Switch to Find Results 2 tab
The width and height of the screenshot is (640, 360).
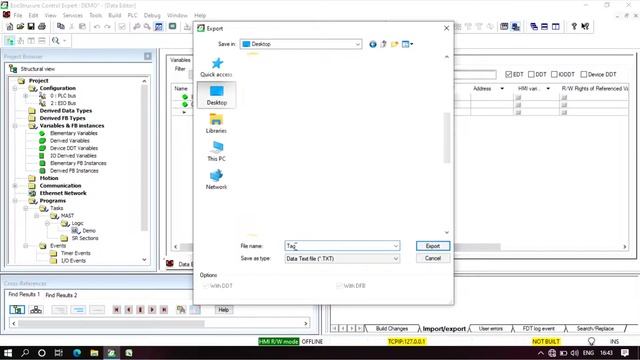pos(61,295)
